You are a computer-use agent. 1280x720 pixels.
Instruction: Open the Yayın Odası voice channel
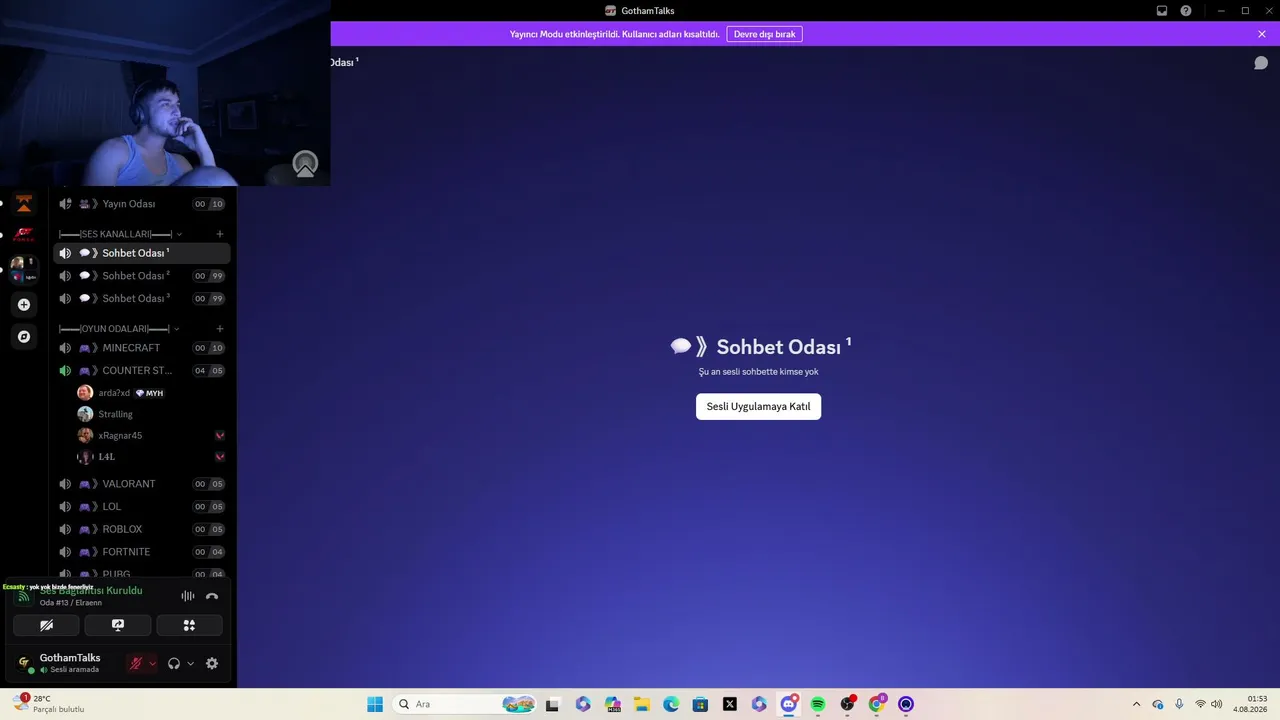pyautogui.click(x=141, y=204)
